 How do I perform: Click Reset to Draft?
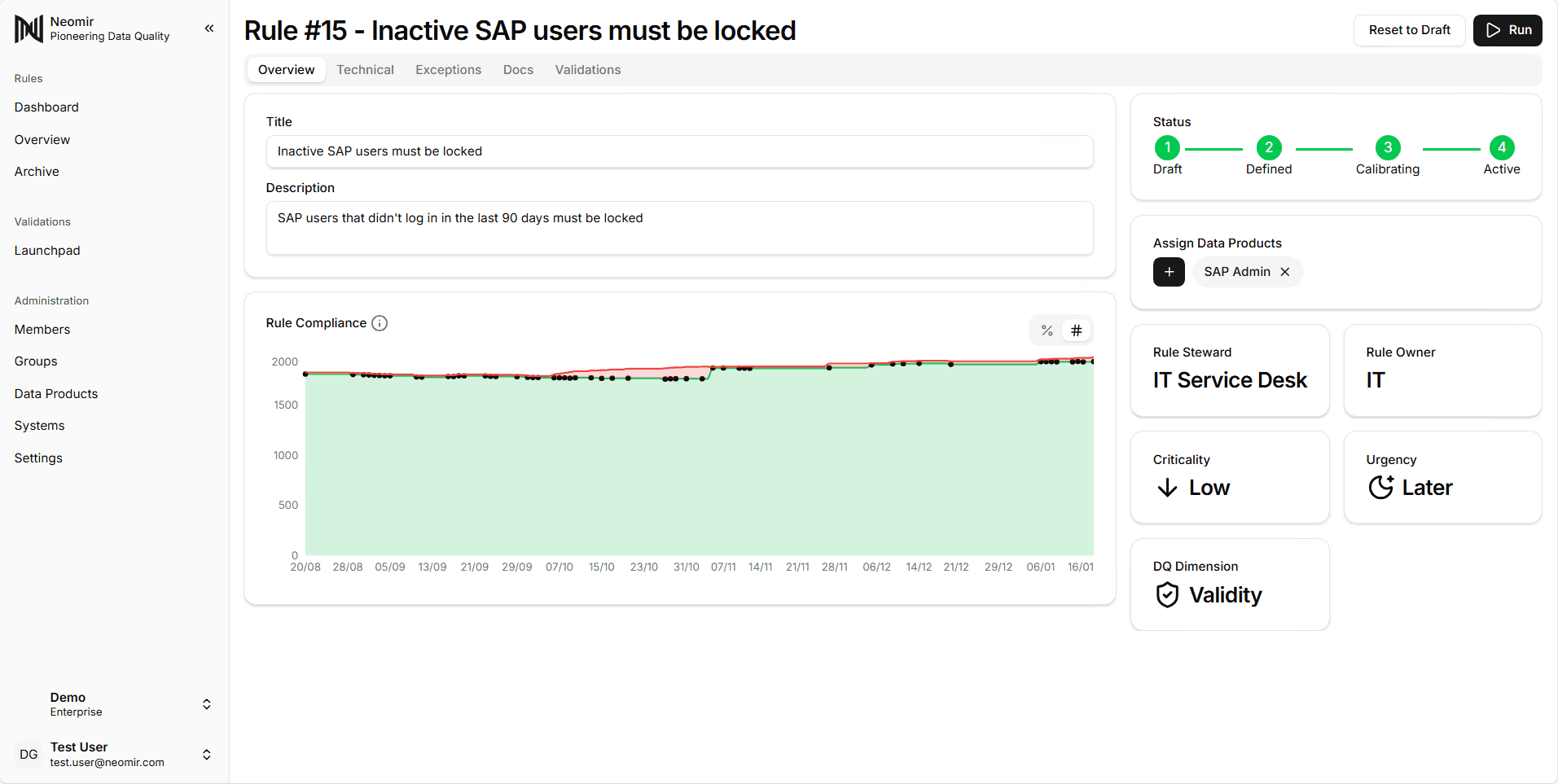point(1409,30)
